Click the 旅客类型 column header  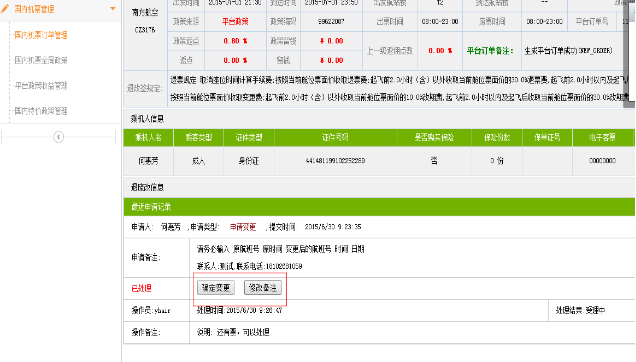(x=199, y=138)
